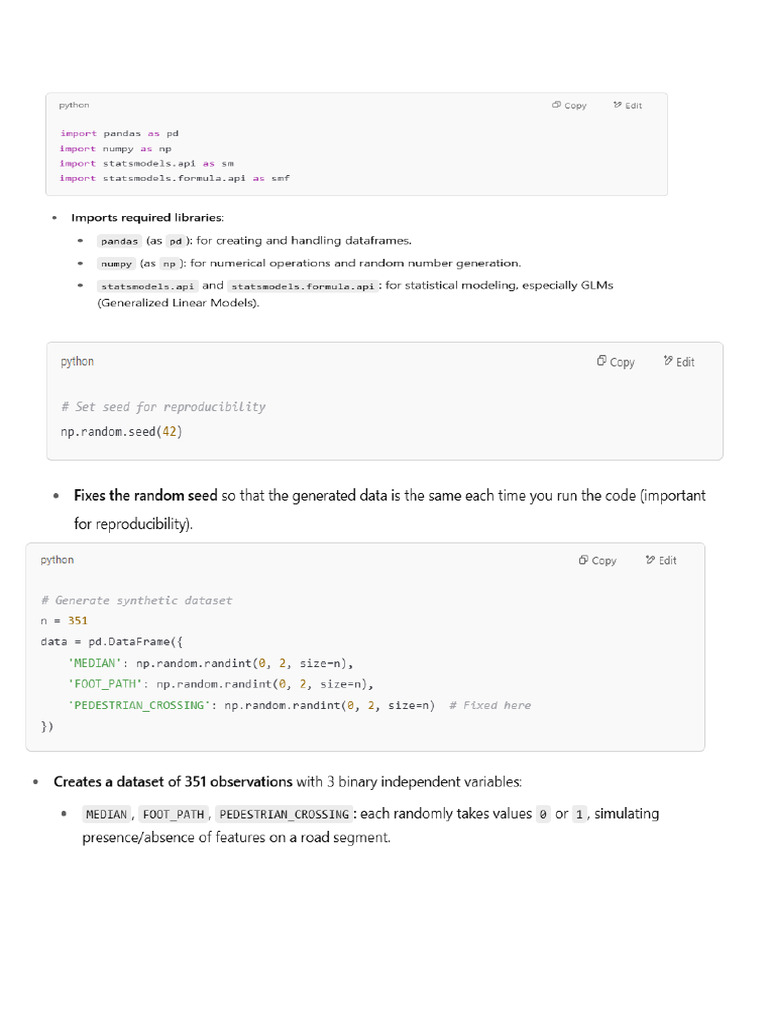Click the 'Fixes the random seed' bold text
The image size is (768, 1024).
point(146,496)
